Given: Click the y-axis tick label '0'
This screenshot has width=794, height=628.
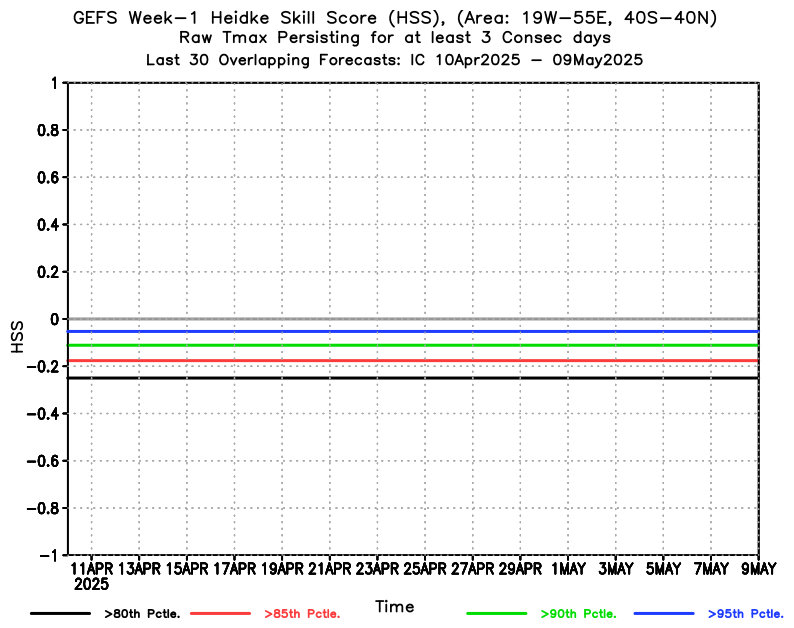Looking at the screenshot, I should click(54, 320).
